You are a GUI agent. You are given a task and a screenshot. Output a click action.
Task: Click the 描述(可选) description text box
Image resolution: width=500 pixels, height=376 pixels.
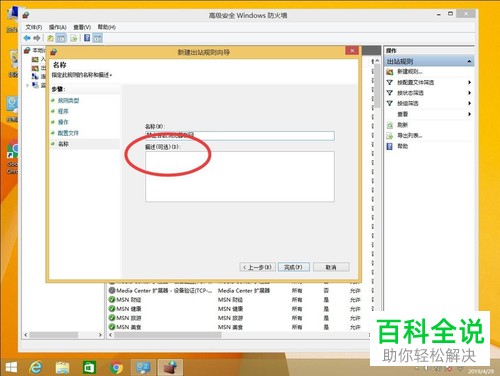(x=240, y=177)
